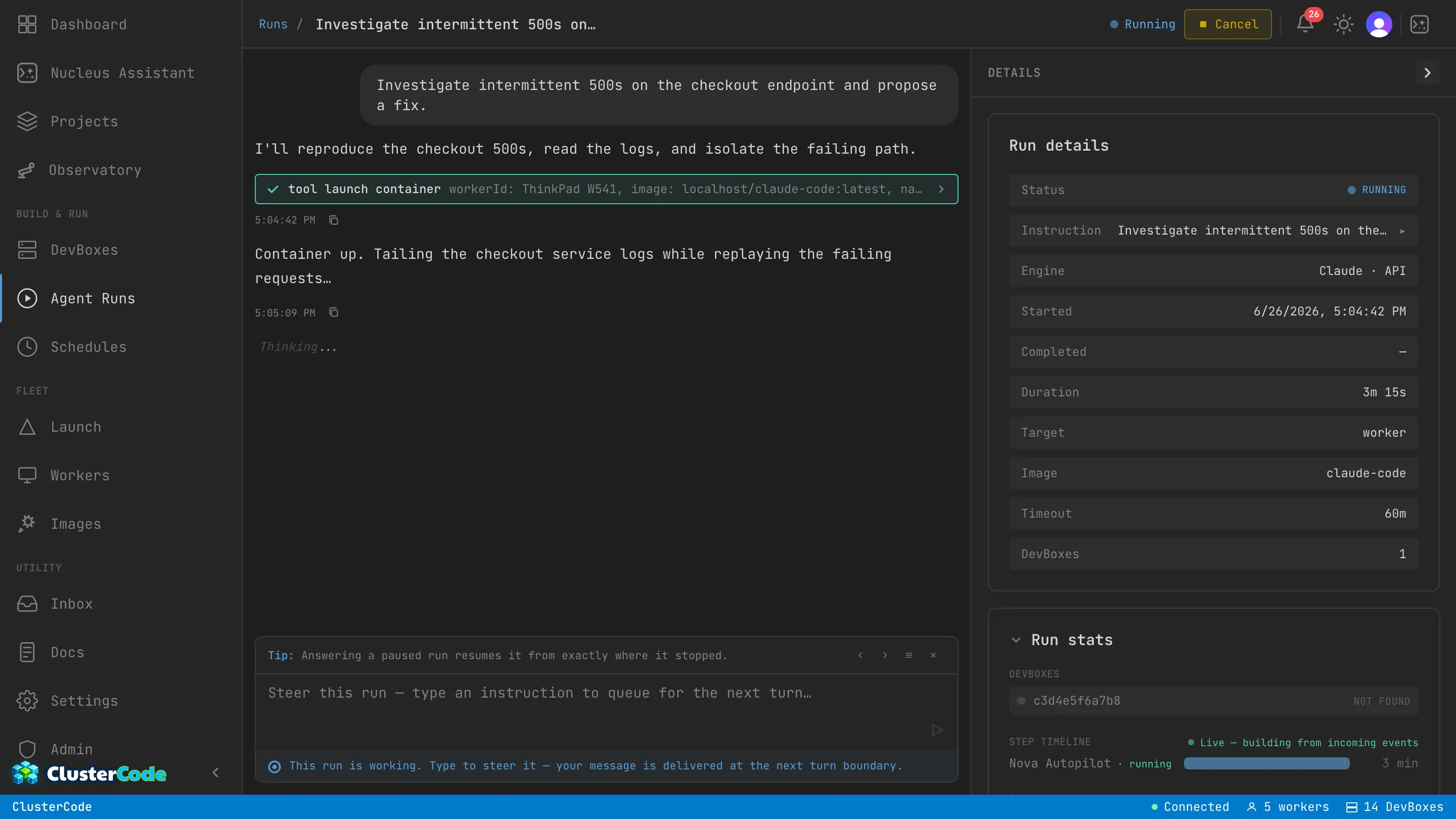
Task: Go back to Runs via breadcrumb
Action: (273, 24)
